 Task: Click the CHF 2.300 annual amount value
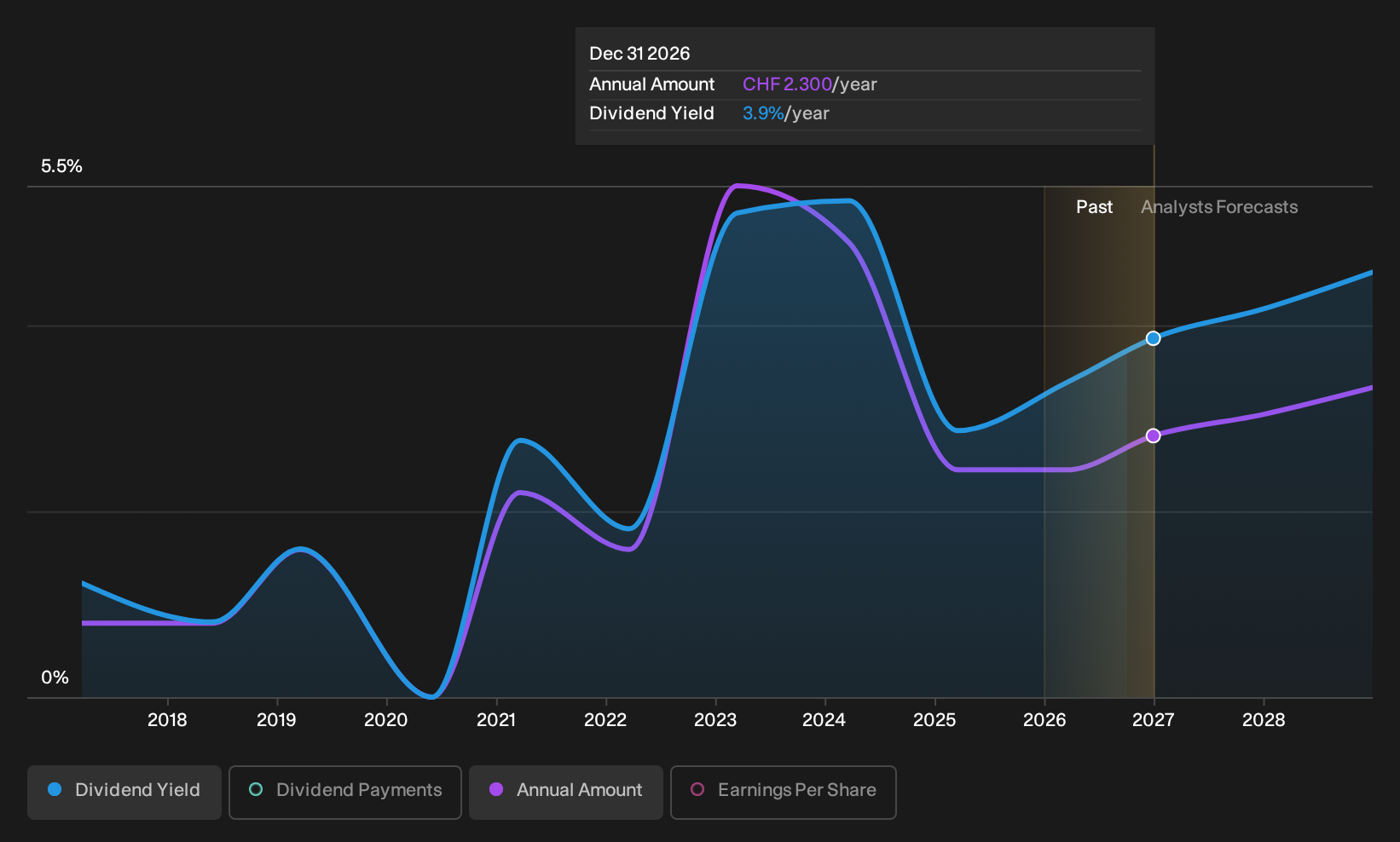[787, 84]
